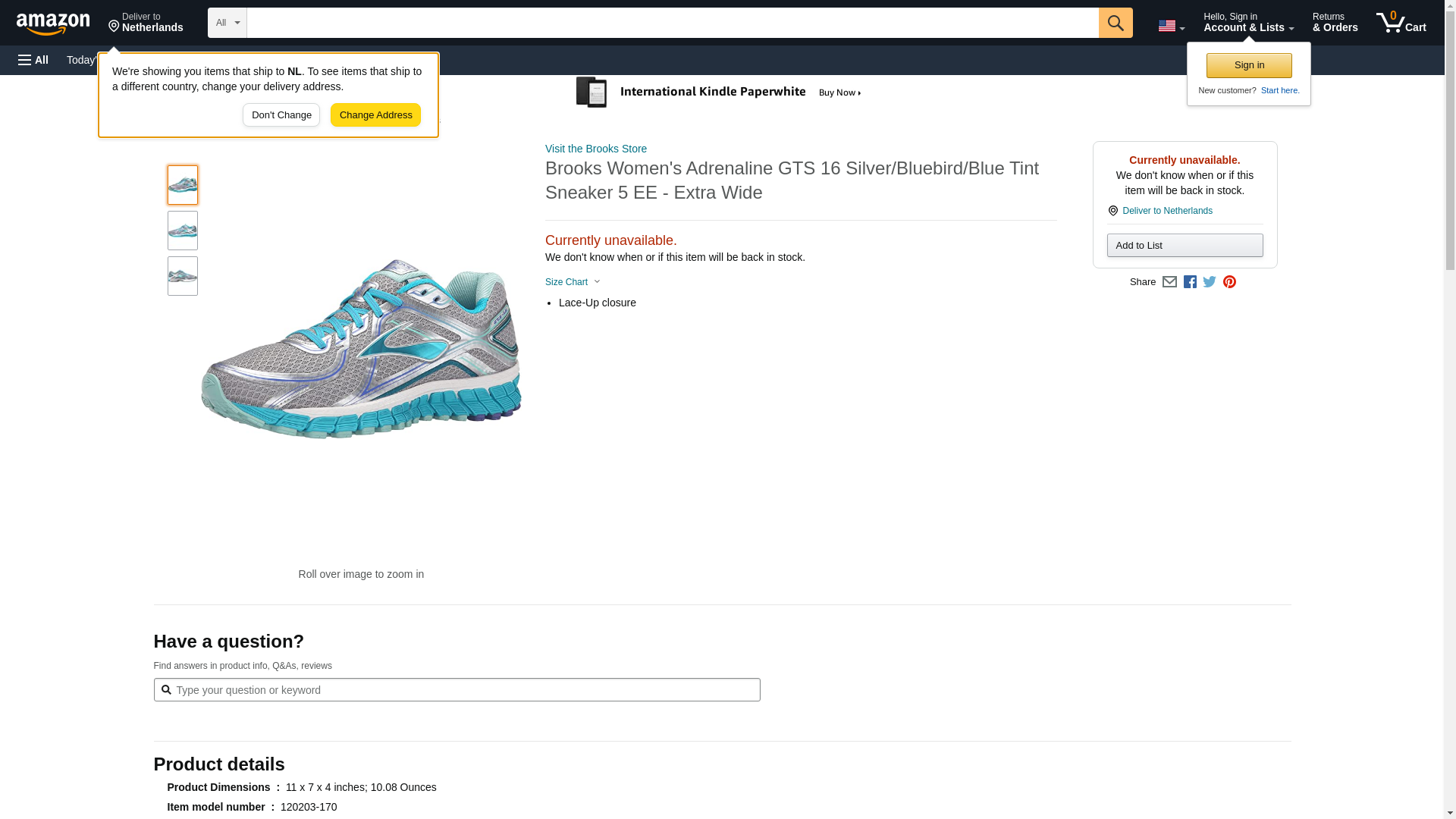Expand the Size Chart

point(573,282)
